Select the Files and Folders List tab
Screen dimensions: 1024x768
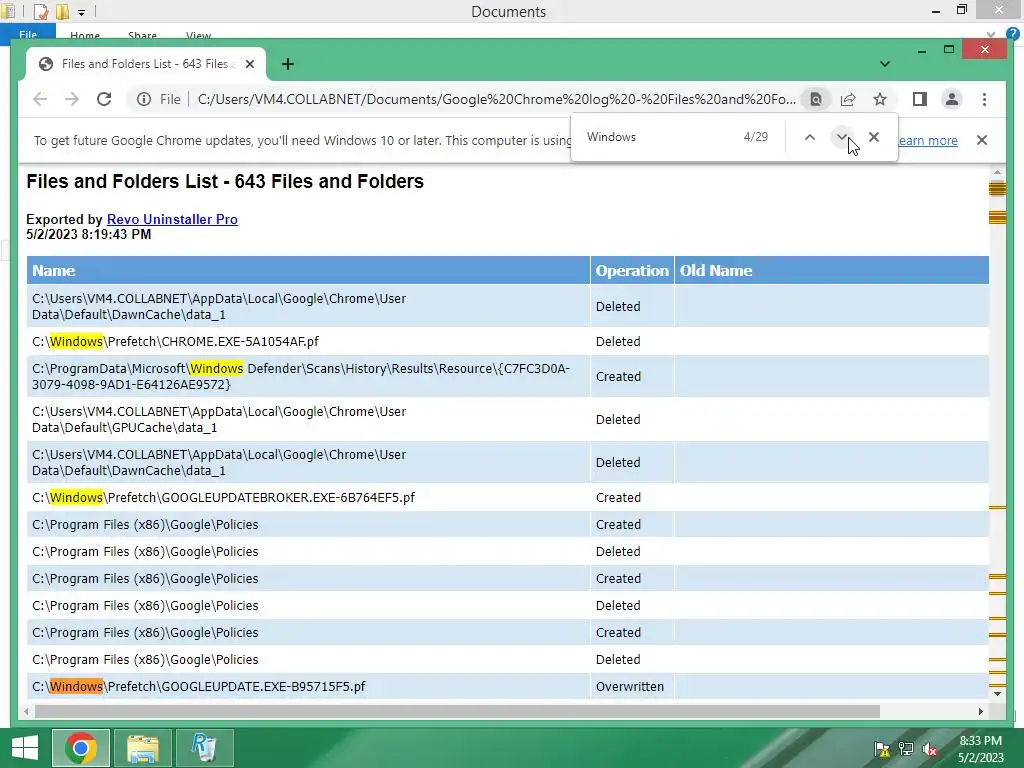tap(145, 64)
